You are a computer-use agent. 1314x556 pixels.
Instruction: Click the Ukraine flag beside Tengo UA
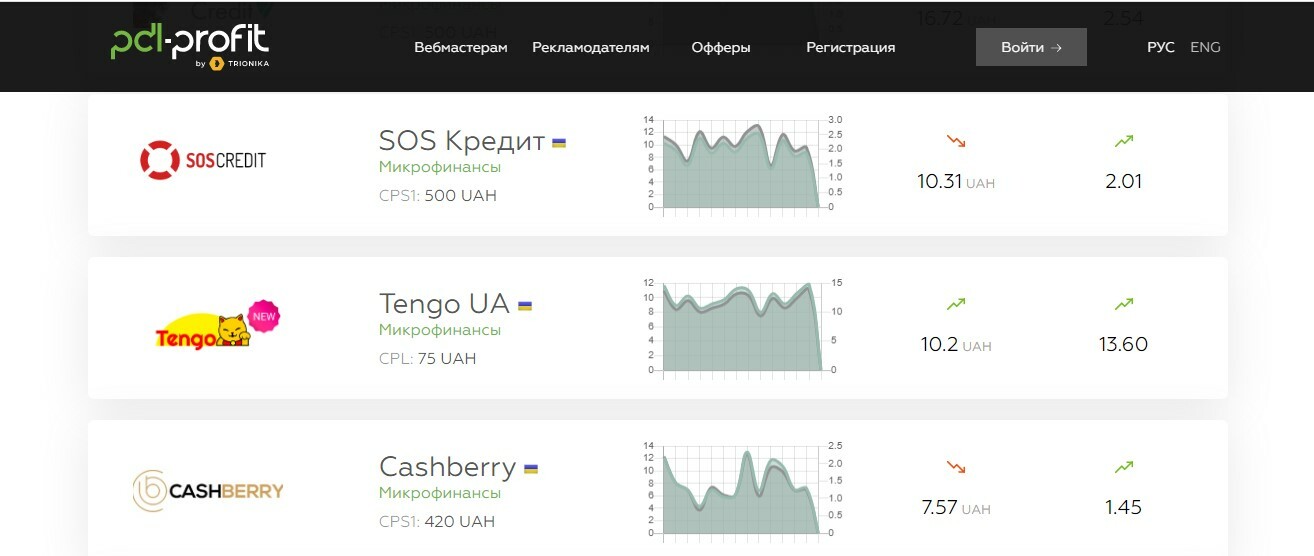(524, 306)
